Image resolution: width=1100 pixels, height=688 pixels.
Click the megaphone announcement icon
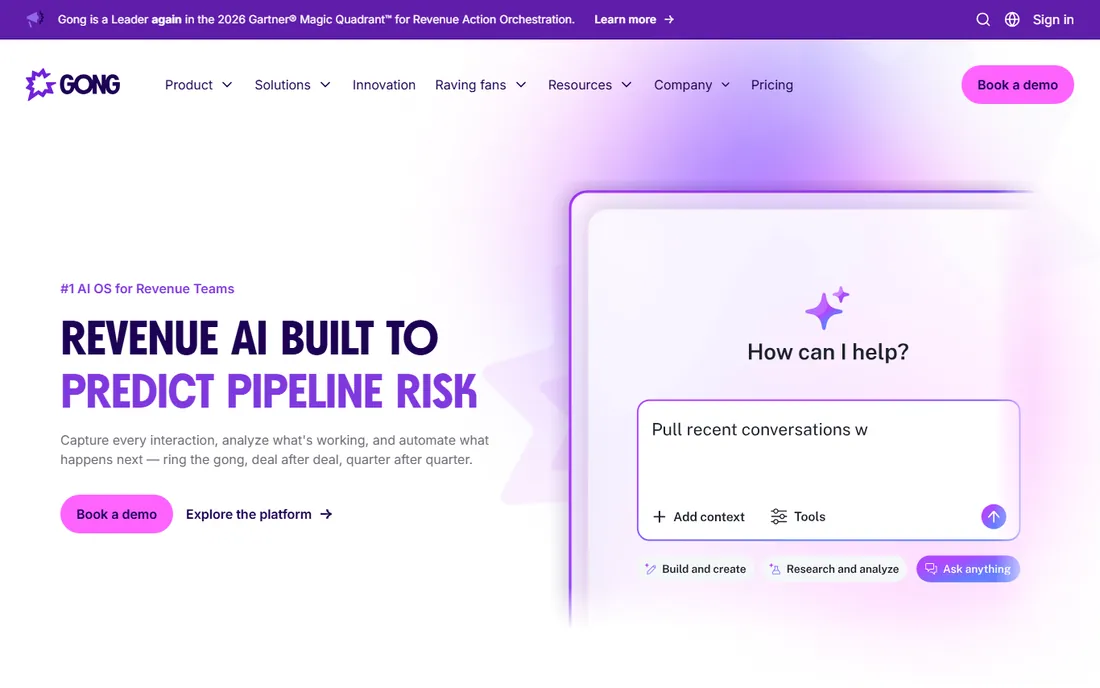pos(34,19)
